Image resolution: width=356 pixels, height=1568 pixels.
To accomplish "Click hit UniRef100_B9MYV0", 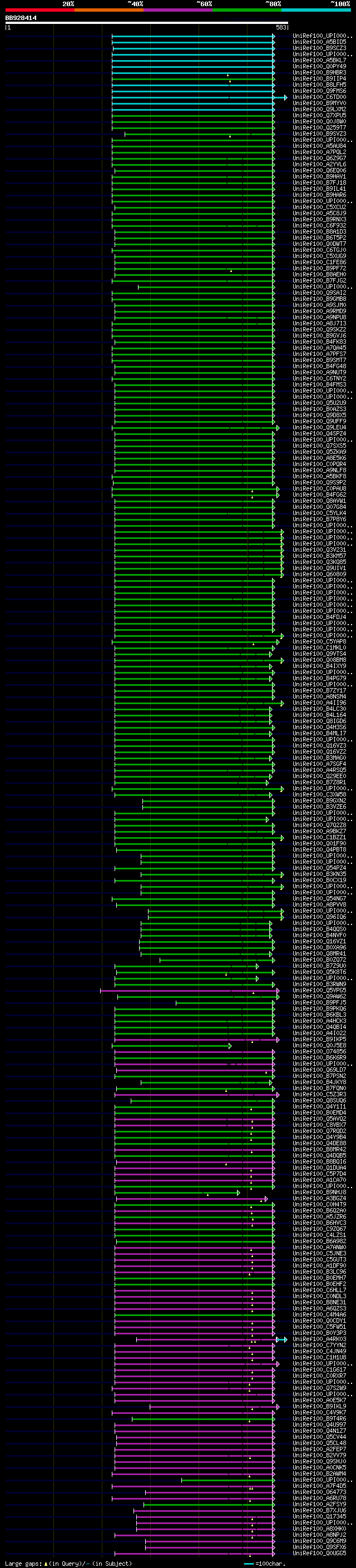I will tap(319, 103).
